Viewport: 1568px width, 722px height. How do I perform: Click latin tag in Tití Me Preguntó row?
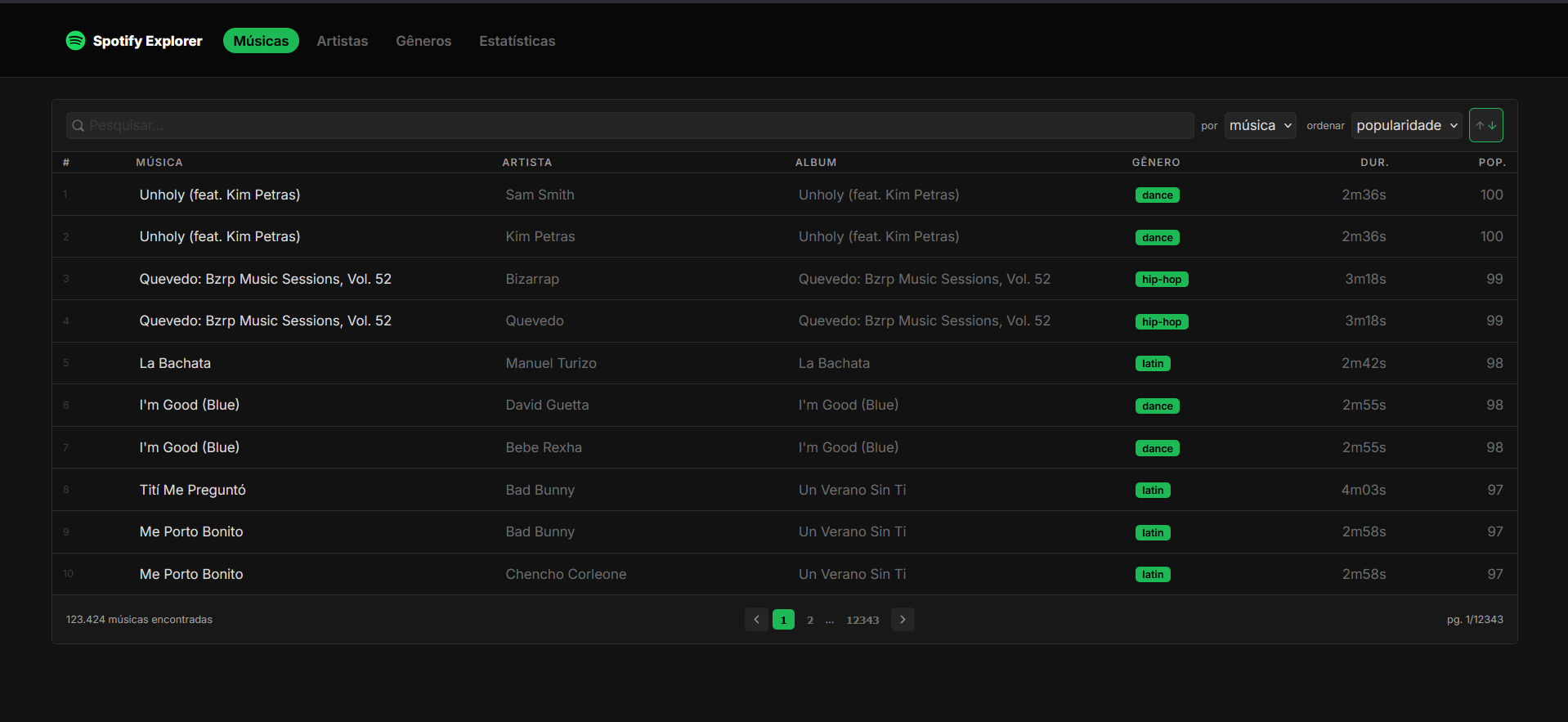[1153, 491]
